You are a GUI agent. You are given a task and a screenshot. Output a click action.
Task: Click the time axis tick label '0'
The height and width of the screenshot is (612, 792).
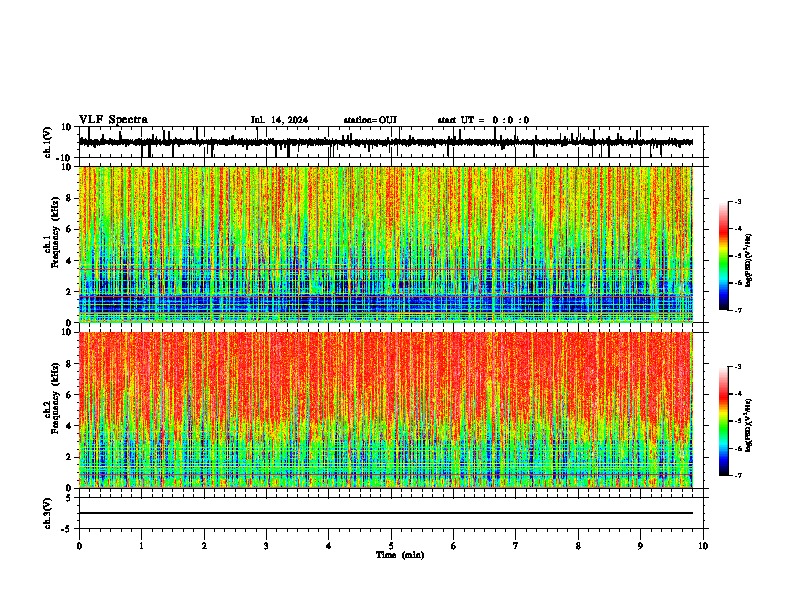79,546
